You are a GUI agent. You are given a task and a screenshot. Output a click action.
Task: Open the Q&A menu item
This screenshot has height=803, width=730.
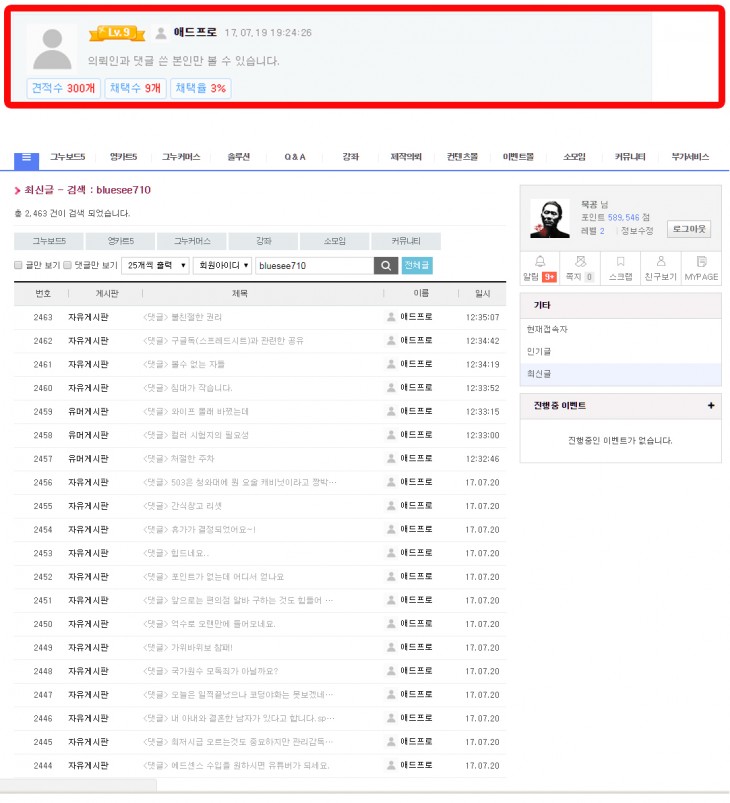(295, 157)
